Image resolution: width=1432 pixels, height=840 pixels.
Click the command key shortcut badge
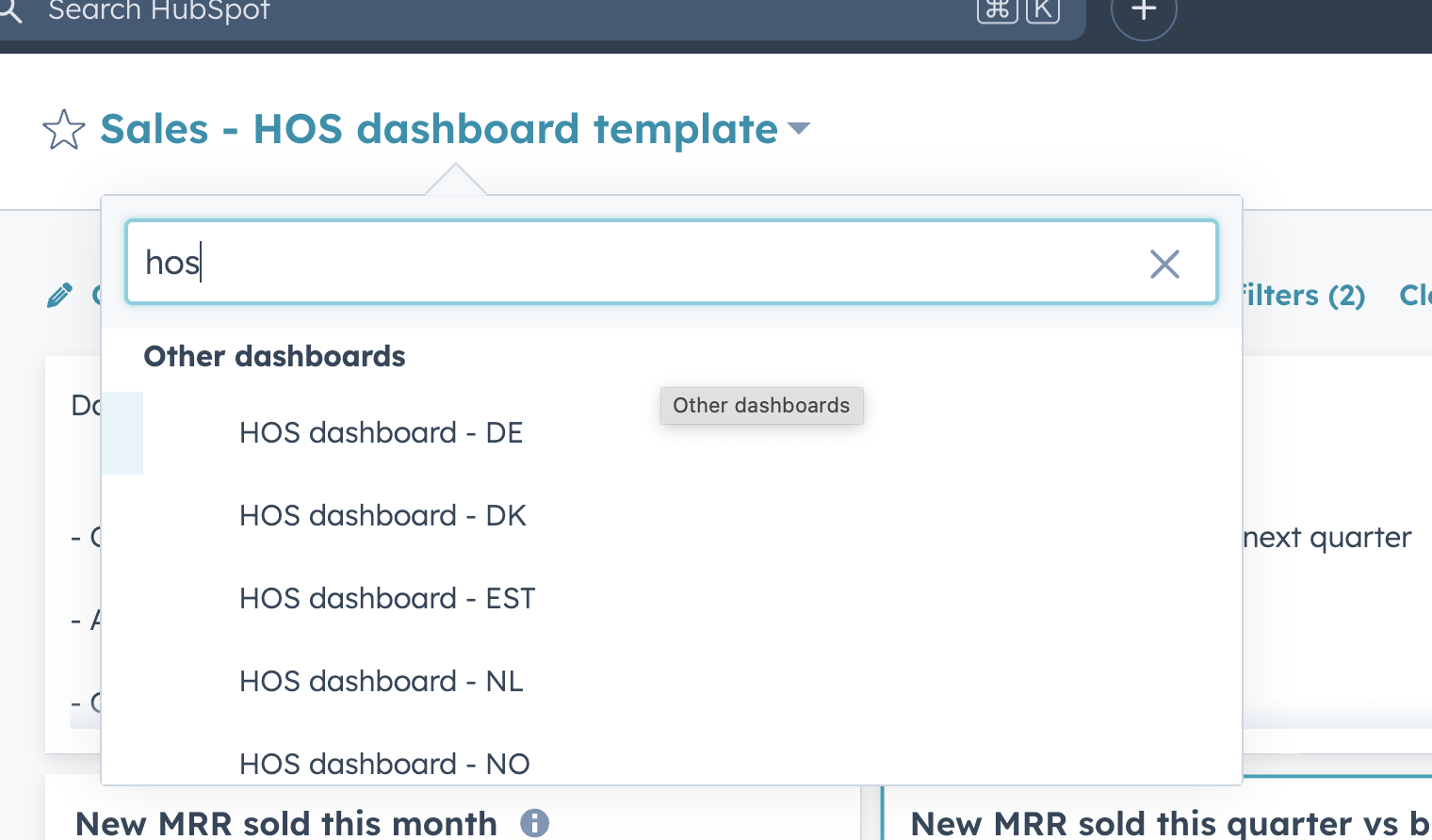click(x=997, y=9)
